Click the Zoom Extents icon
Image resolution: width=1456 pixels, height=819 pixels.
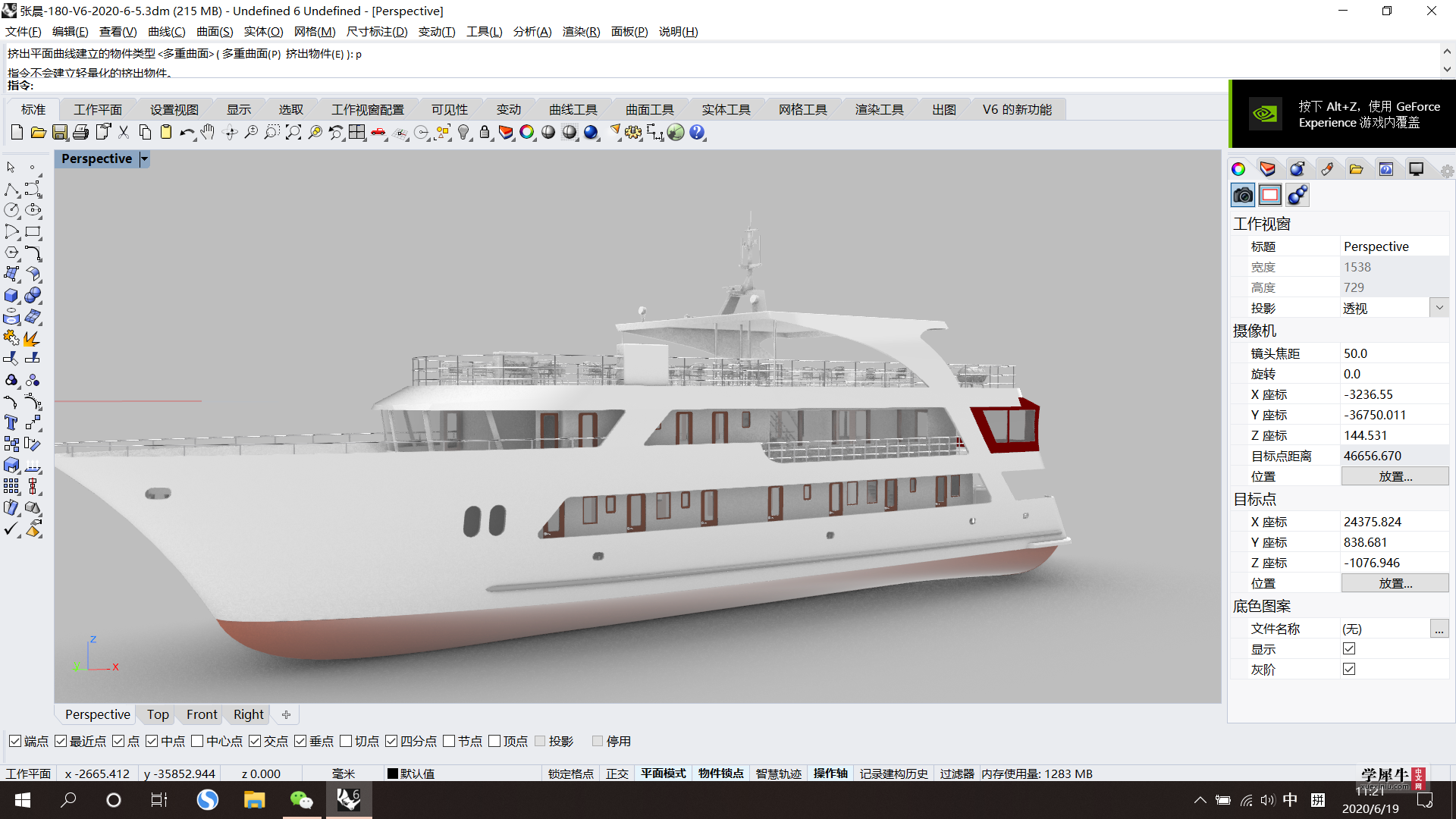(x=293, y=133)
